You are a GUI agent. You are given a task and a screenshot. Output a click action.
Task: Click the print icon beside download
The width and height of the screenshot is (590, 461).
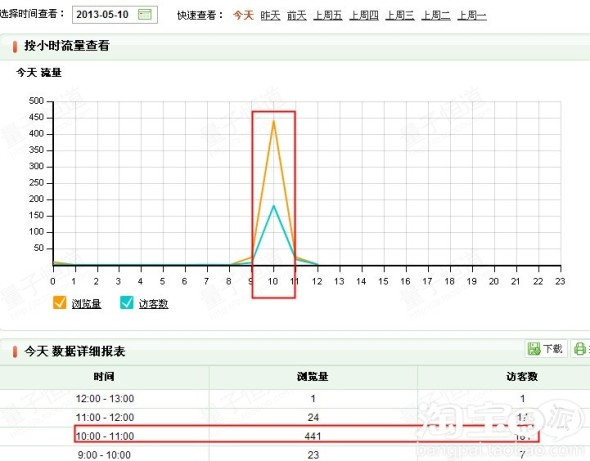[579, 349]
